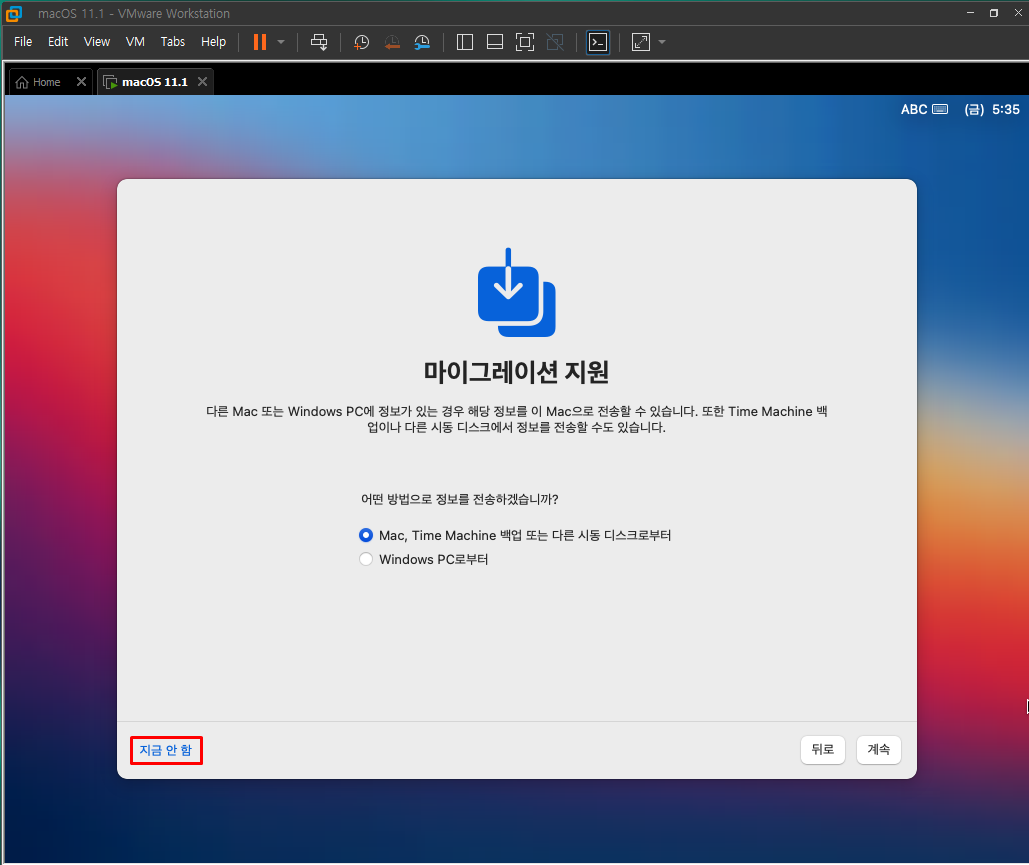1029x865 pixels.
Task: Click the ABC input source menu
Action: pyautogui.click(x=924, y=110)
